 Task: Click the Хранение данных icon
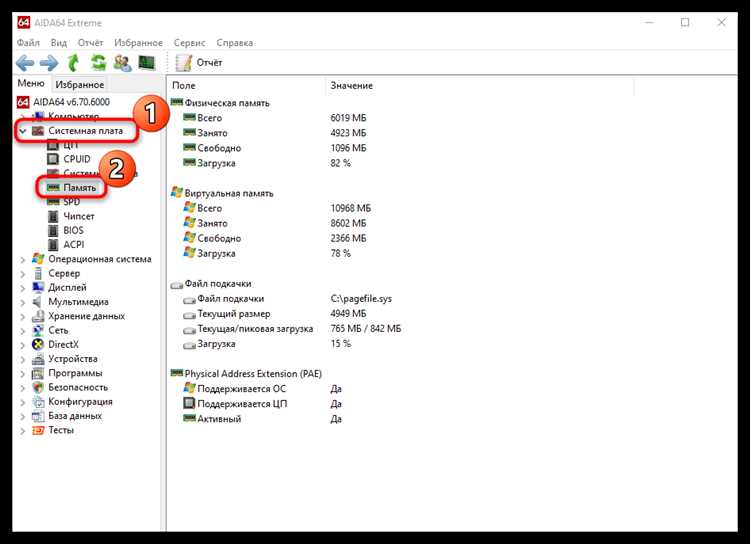click(x=38, y=316)
